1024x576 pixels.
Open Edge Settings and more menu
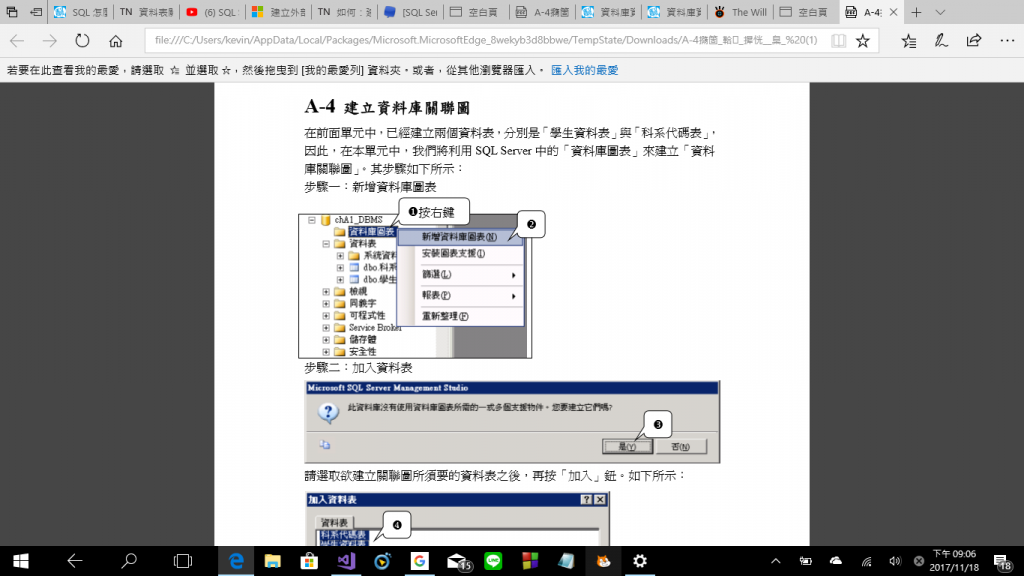pyautogui.click(x=1007, y=40)
